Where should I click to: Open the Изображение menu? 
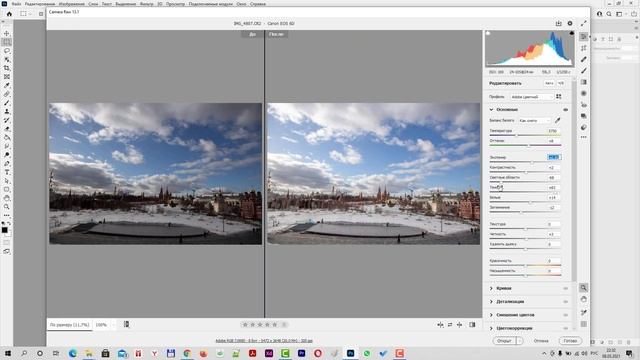(71, 4)
